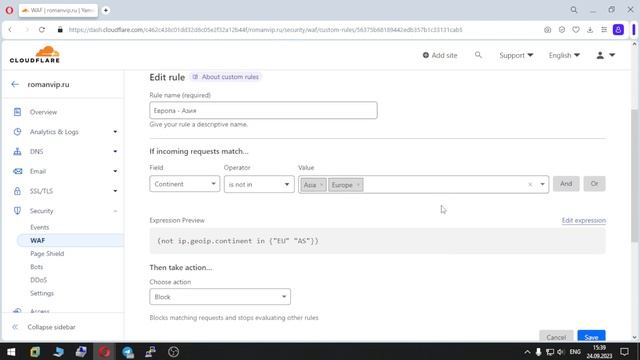640x360 pixels.
Task: Click the volume icon in system tray
Action: click(x=560, y=351)
